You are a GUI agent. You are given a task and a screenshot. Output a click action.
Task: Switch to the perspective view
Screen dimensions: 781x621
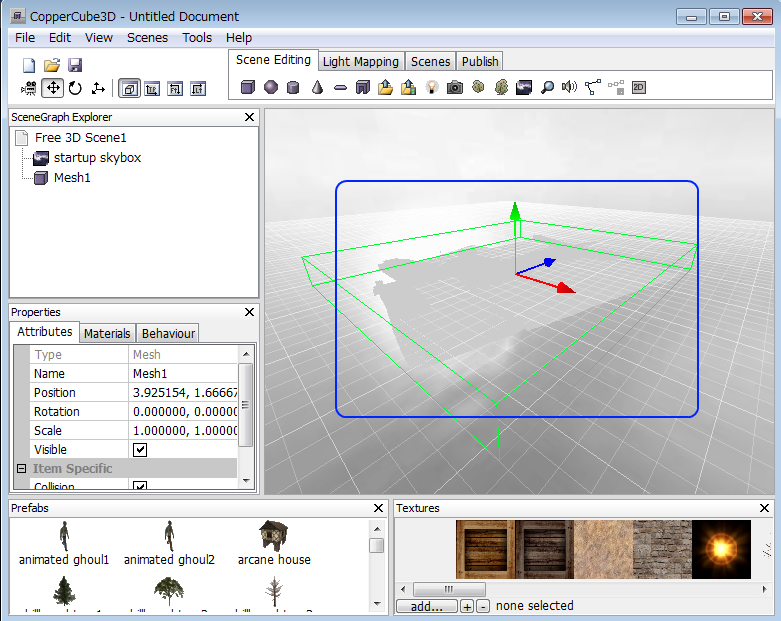pyautogui.click(x=130, y=89)
